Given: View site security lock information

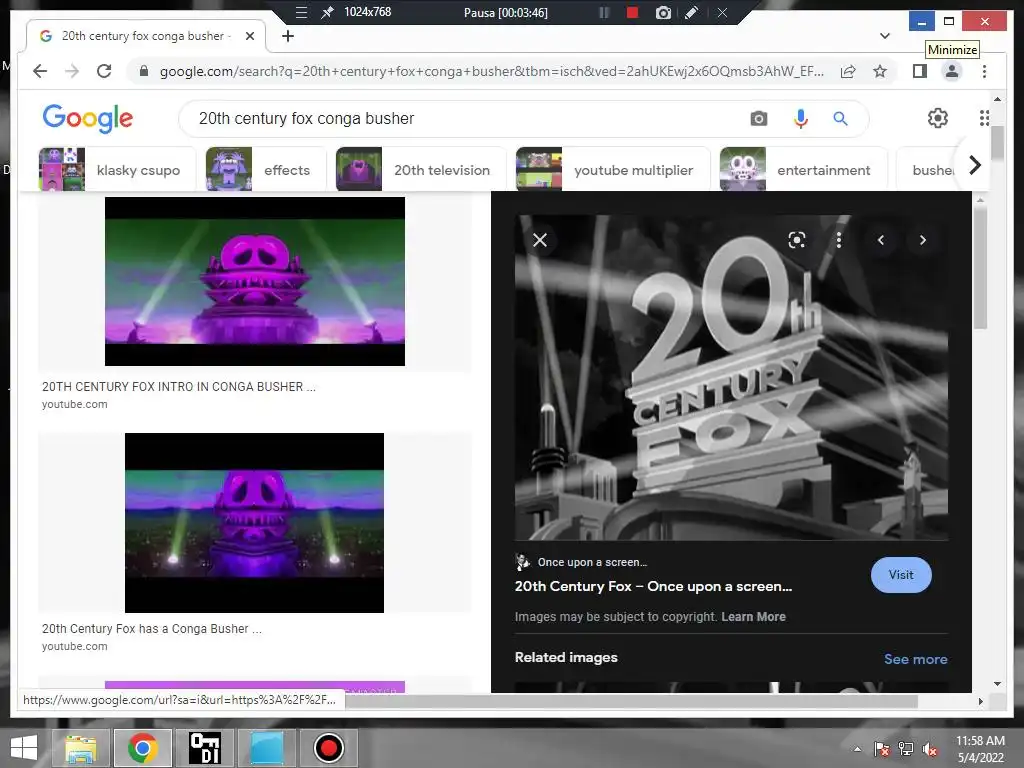Looking at the screenshot, I should tap(144, 71).
